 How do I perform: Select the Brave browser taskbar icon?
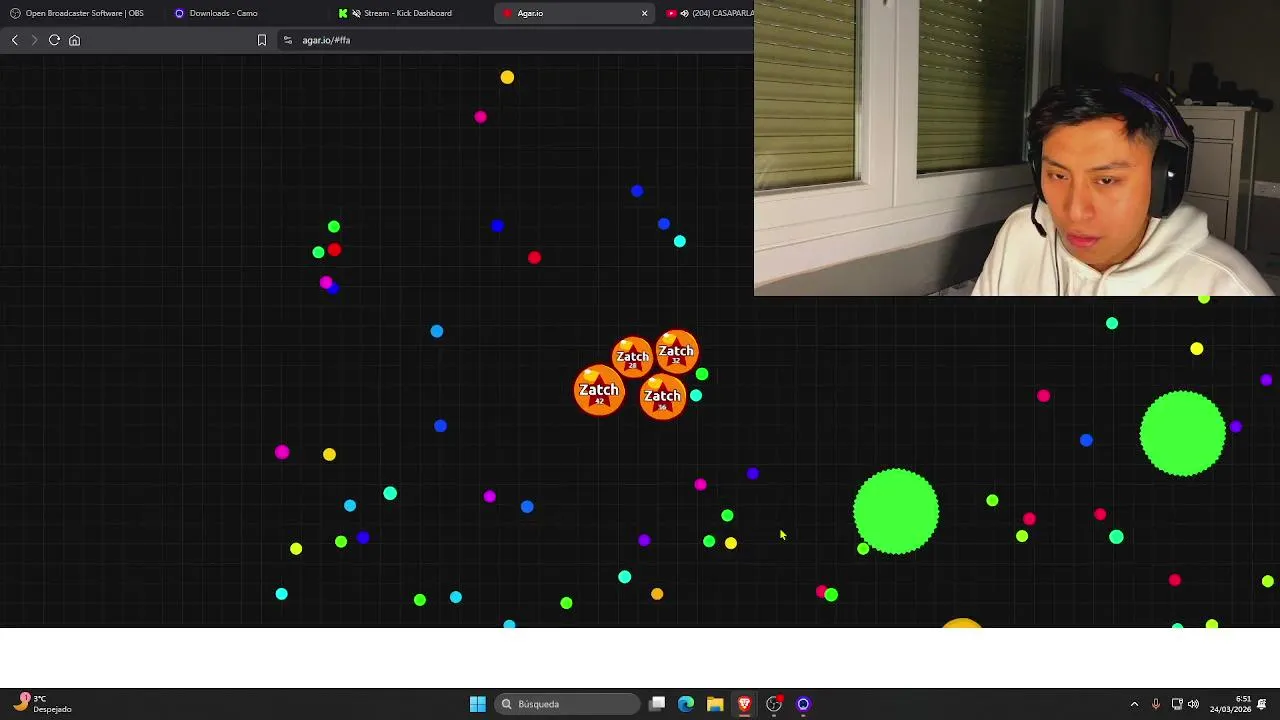click(744, 704)
